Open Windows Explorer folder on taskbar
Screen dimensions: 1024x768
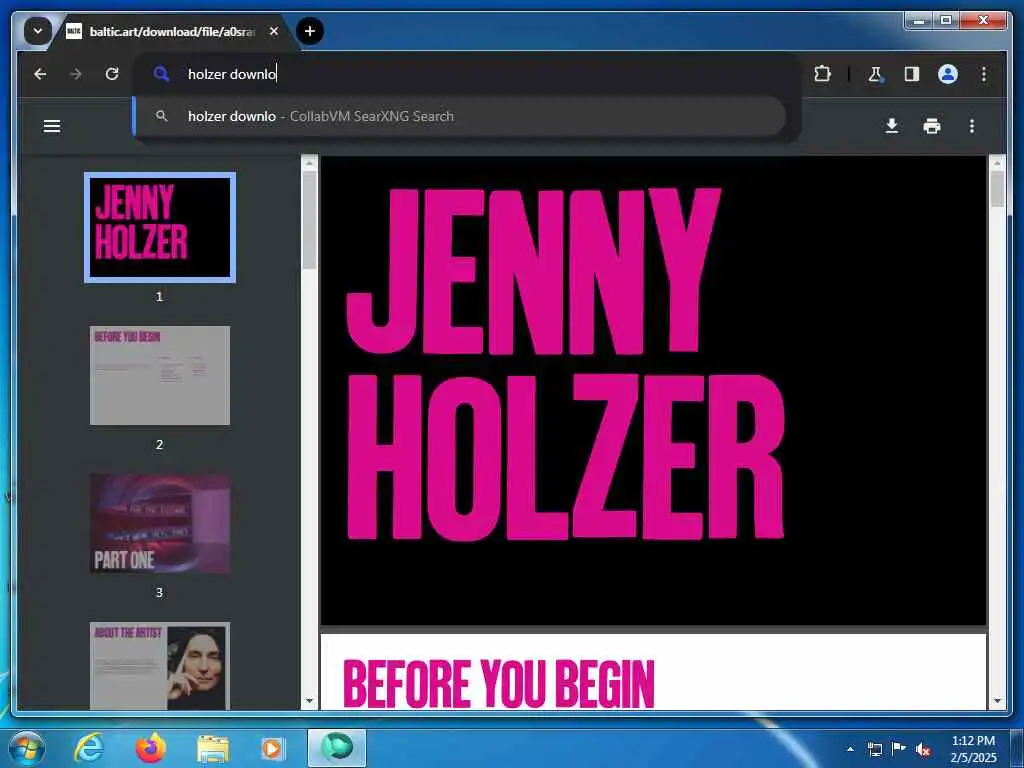click(213, 748)
